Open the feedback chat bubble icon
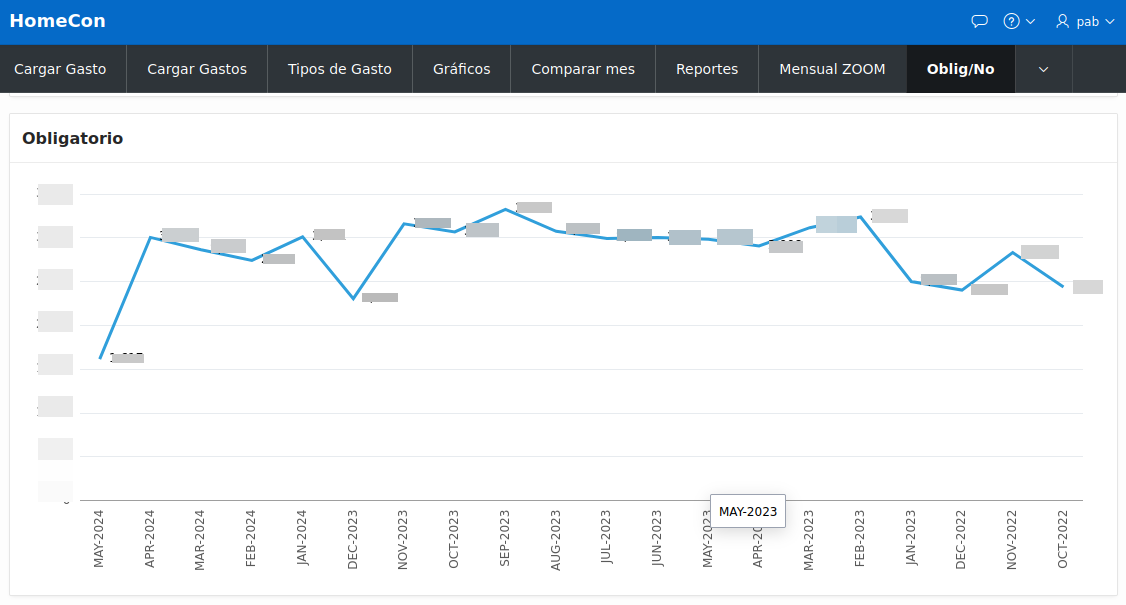 [979, 20]
